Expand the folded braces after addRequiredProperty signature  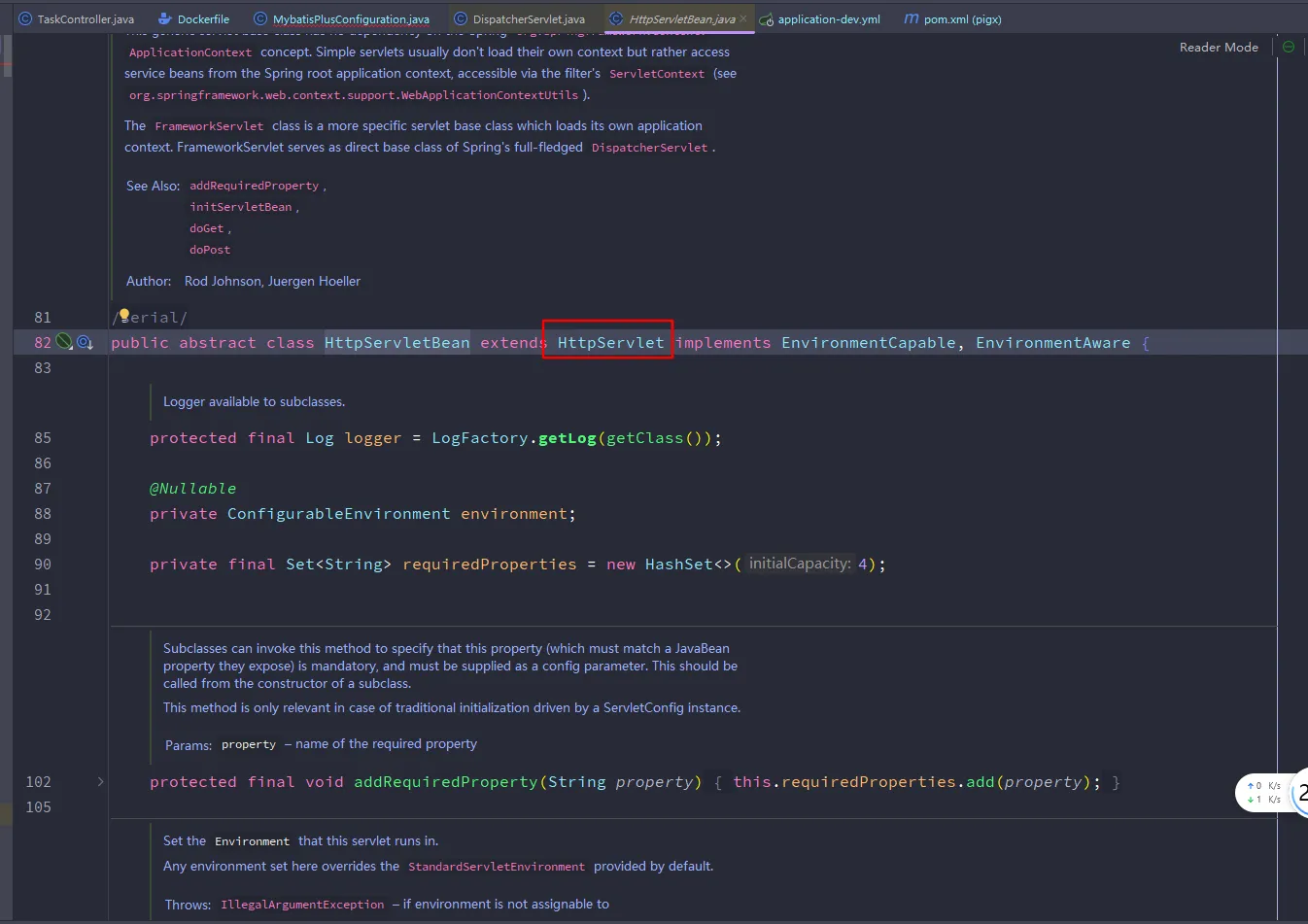click(718, 782)
